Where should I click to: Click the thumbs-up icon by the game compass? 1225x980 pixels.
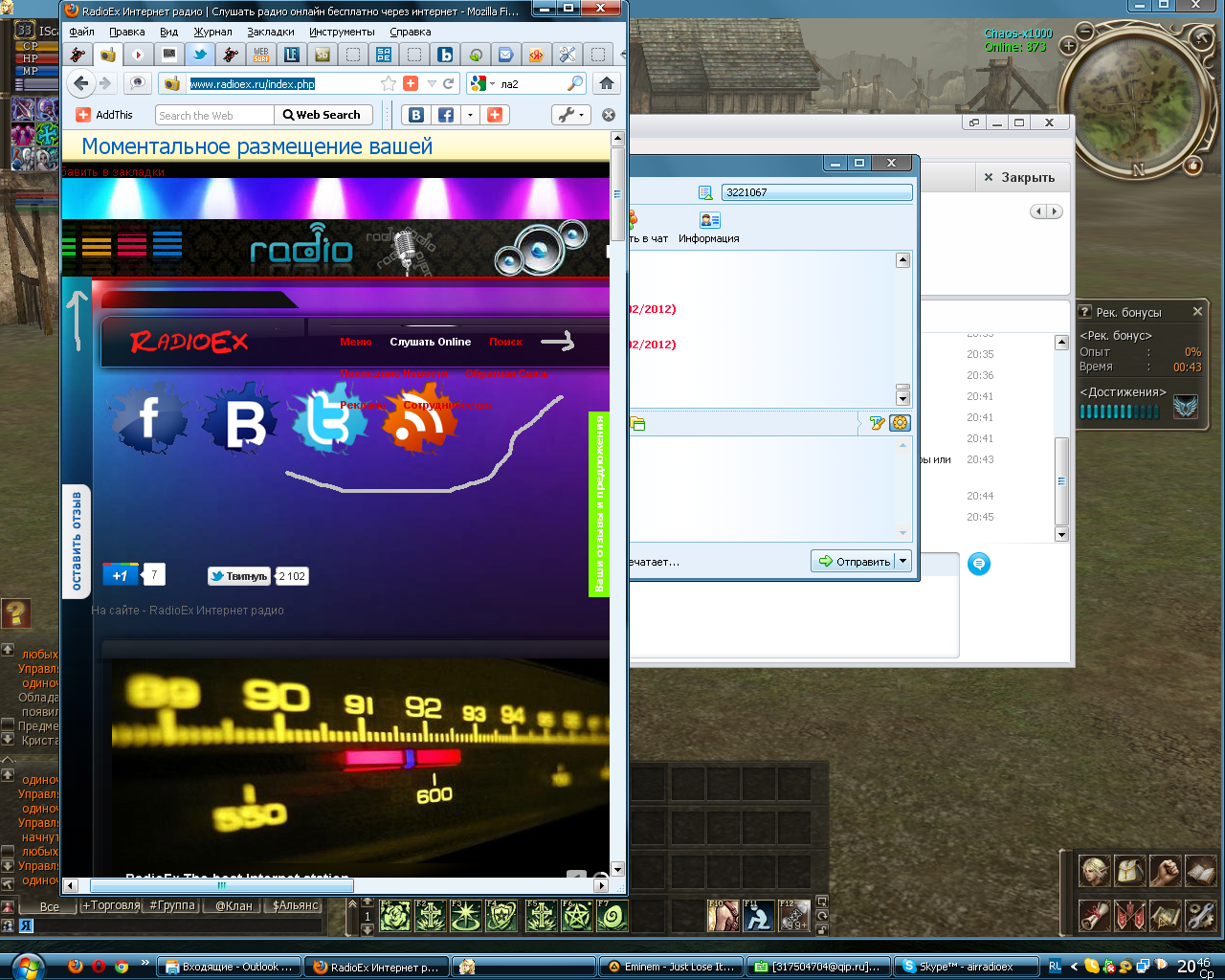pos(1192,166)
